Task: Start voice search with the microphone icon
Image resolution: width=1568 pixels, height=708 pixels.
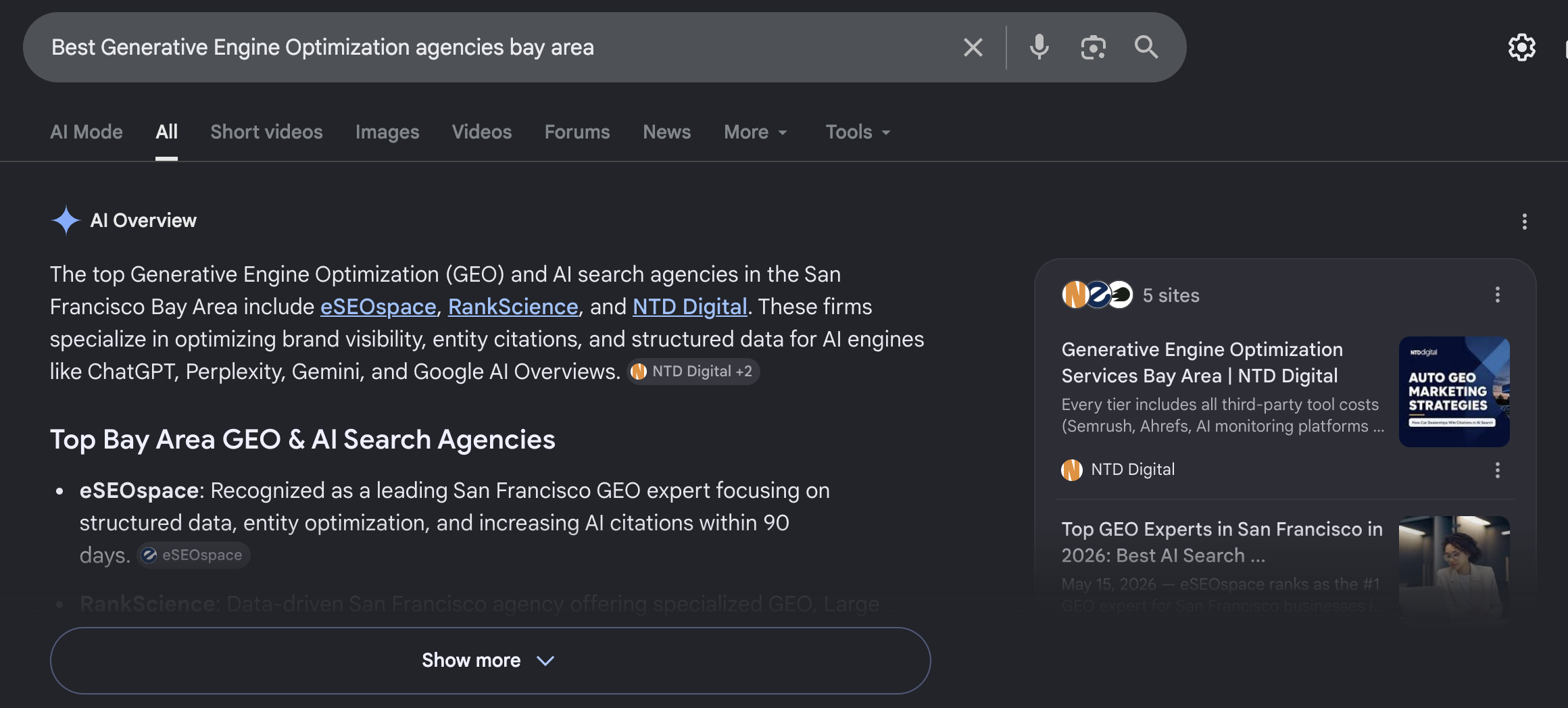Action: [1039, 47]
